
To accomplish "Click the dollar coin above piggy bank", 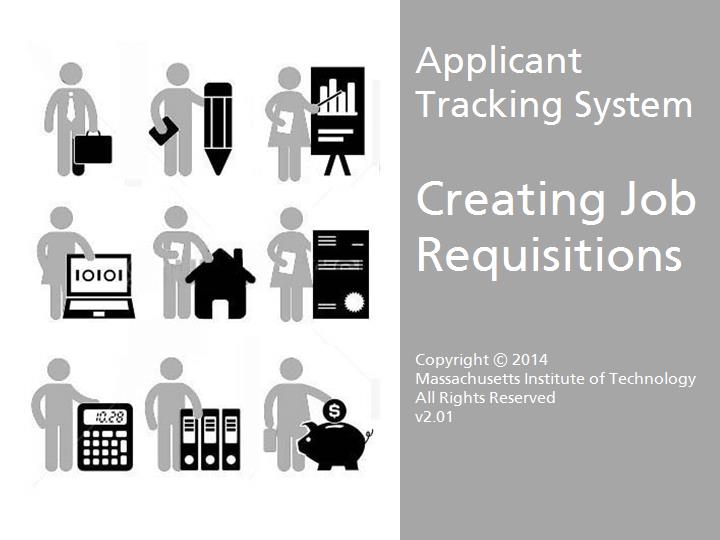I will (335, 409).
